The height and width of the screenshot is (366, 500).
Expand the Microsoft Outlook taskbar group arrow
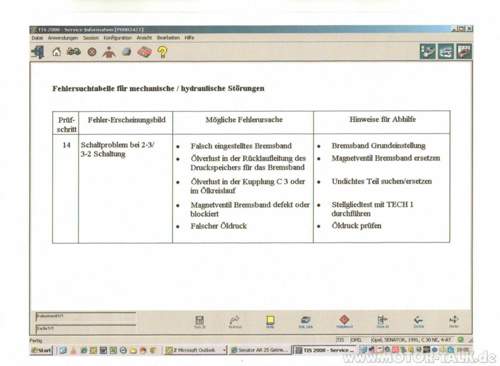click(x=224, y=350)
